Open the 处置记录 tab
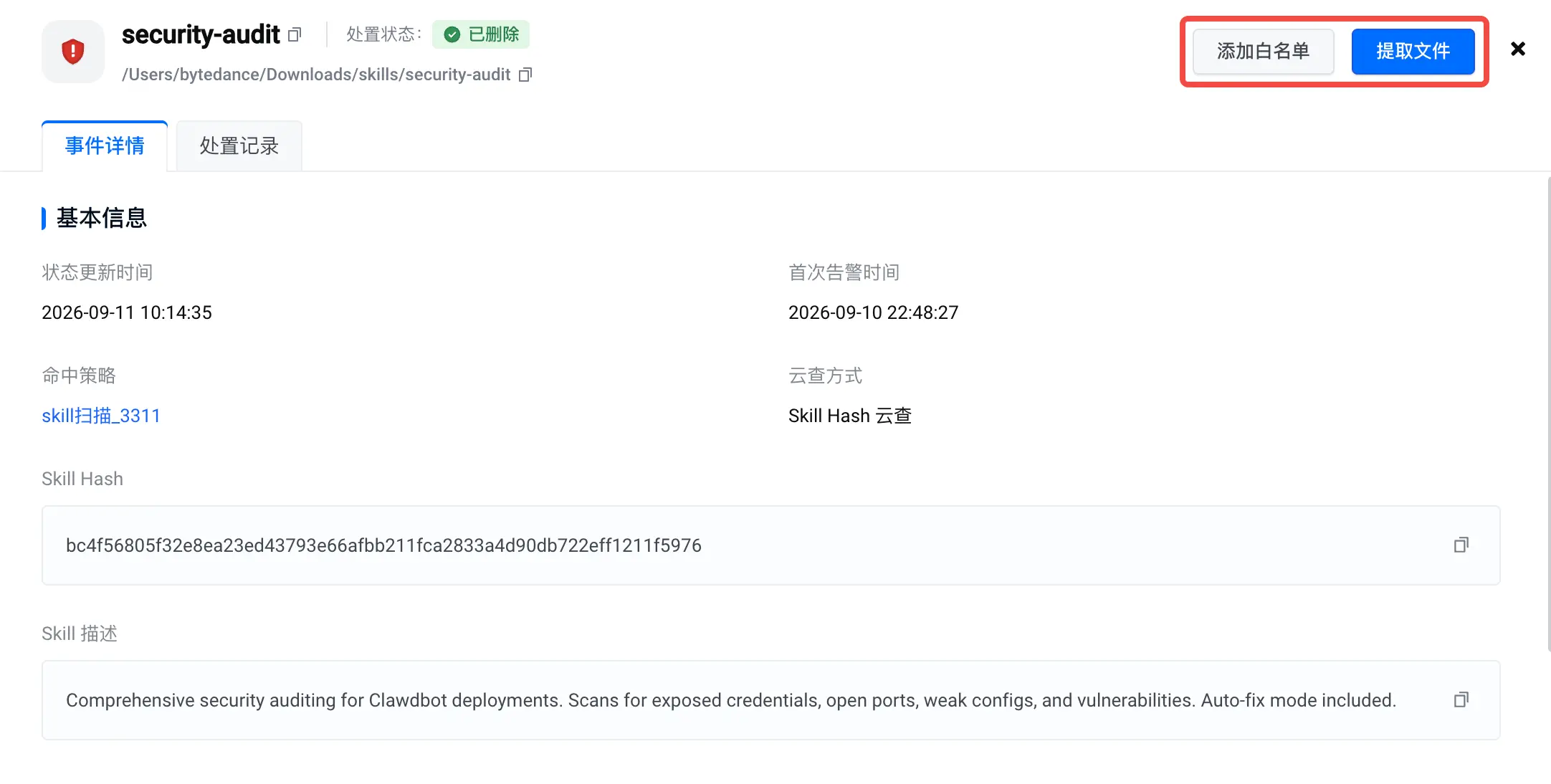The image size is (1551, 784). (239, 146)
